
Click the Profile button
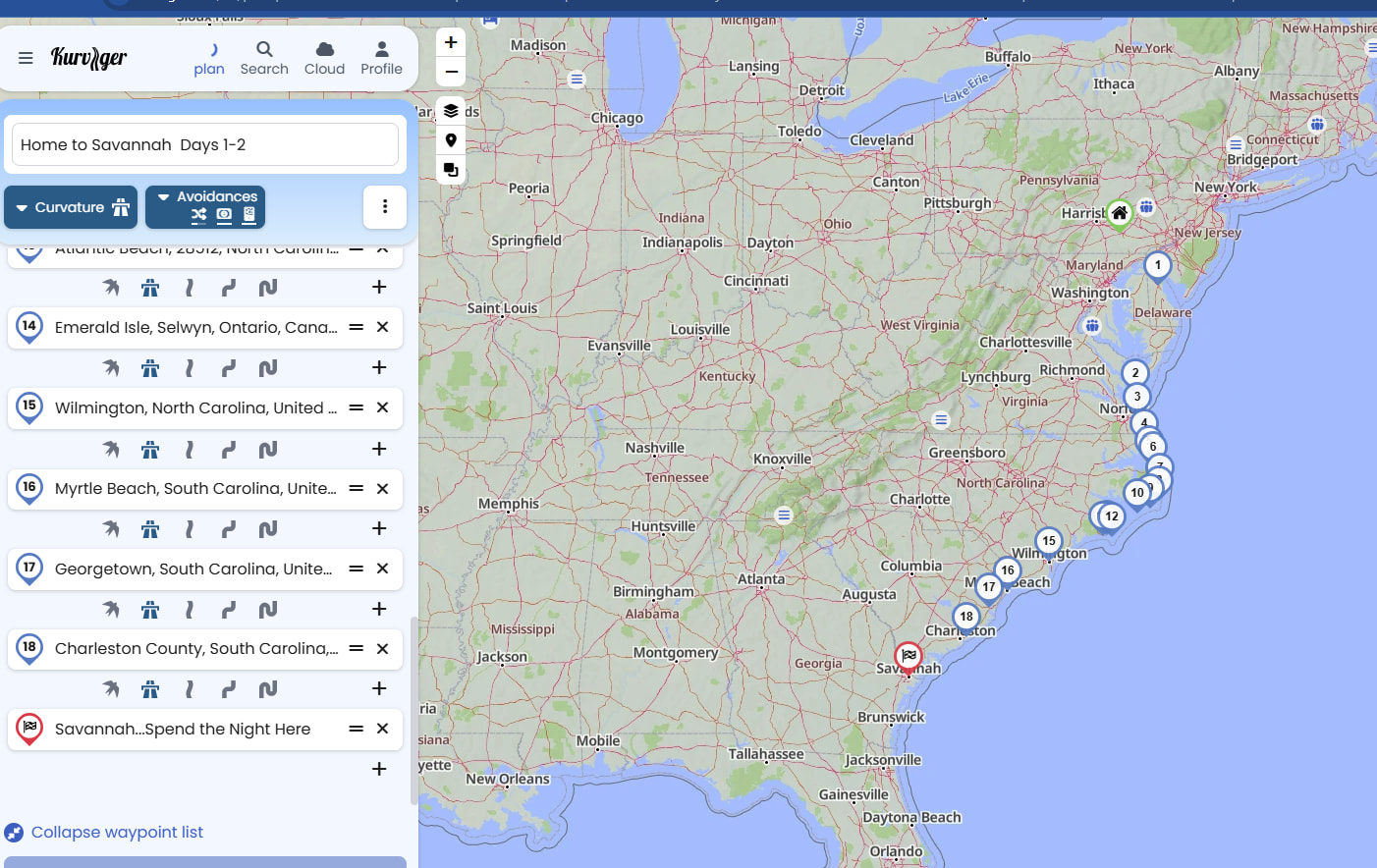(x=381, y=58)
